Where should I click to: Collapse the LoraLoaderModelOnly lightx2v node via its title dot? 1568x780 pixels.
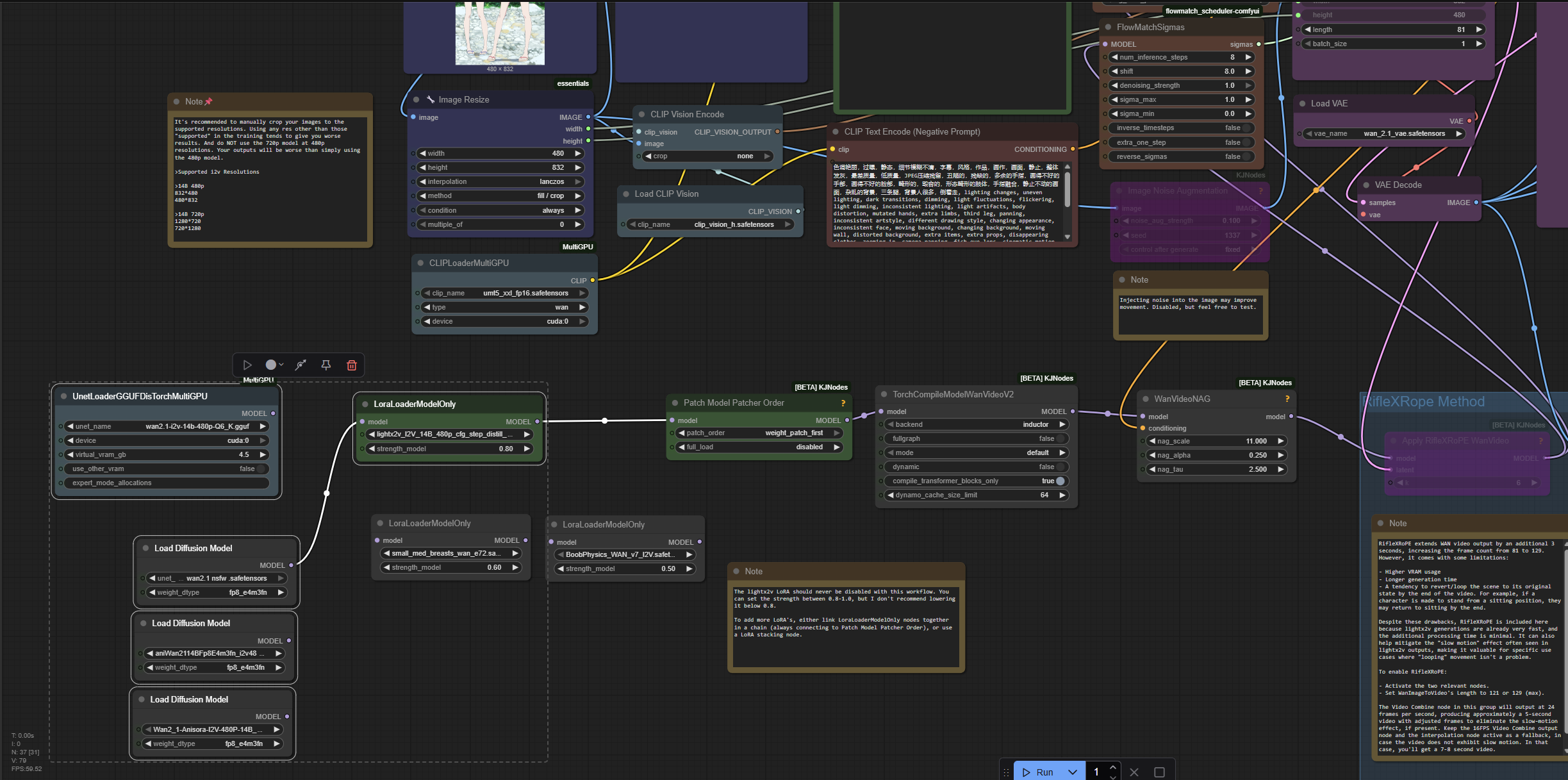(365, 404)
